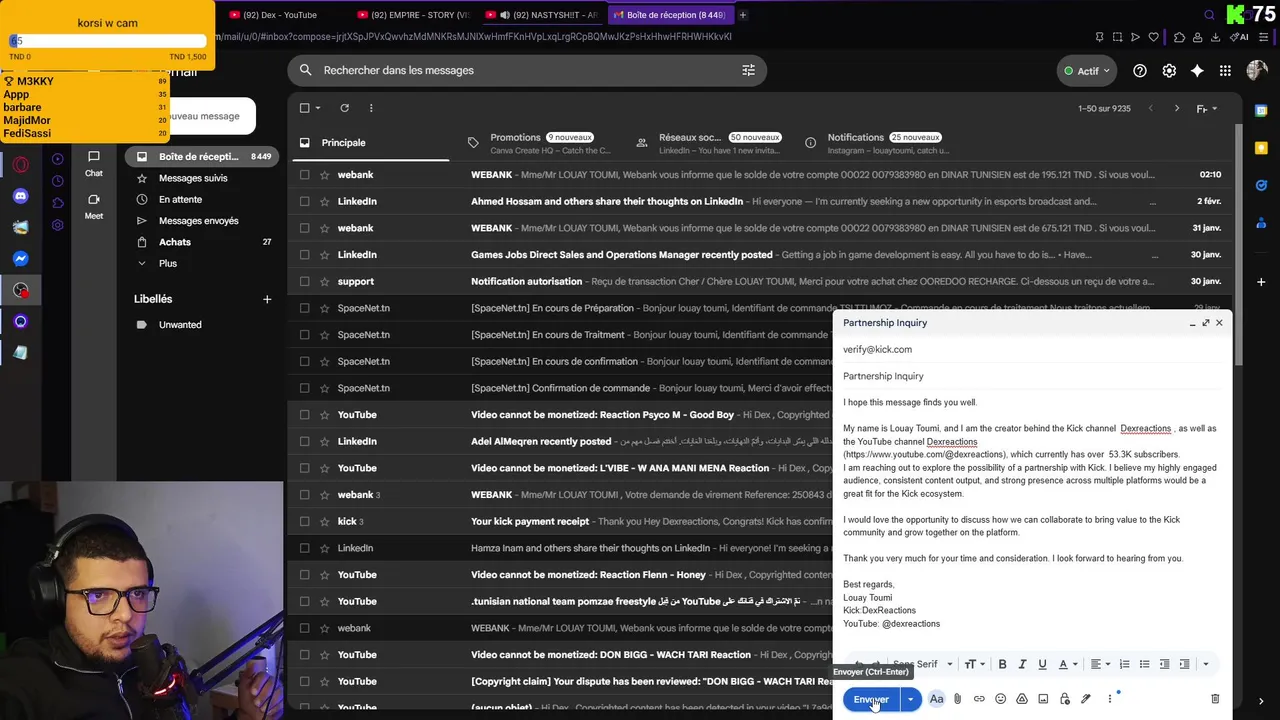Open the Sans Serif font dropdown
The height and width of the screenshot is (720, 1280).
coord(922,664)
